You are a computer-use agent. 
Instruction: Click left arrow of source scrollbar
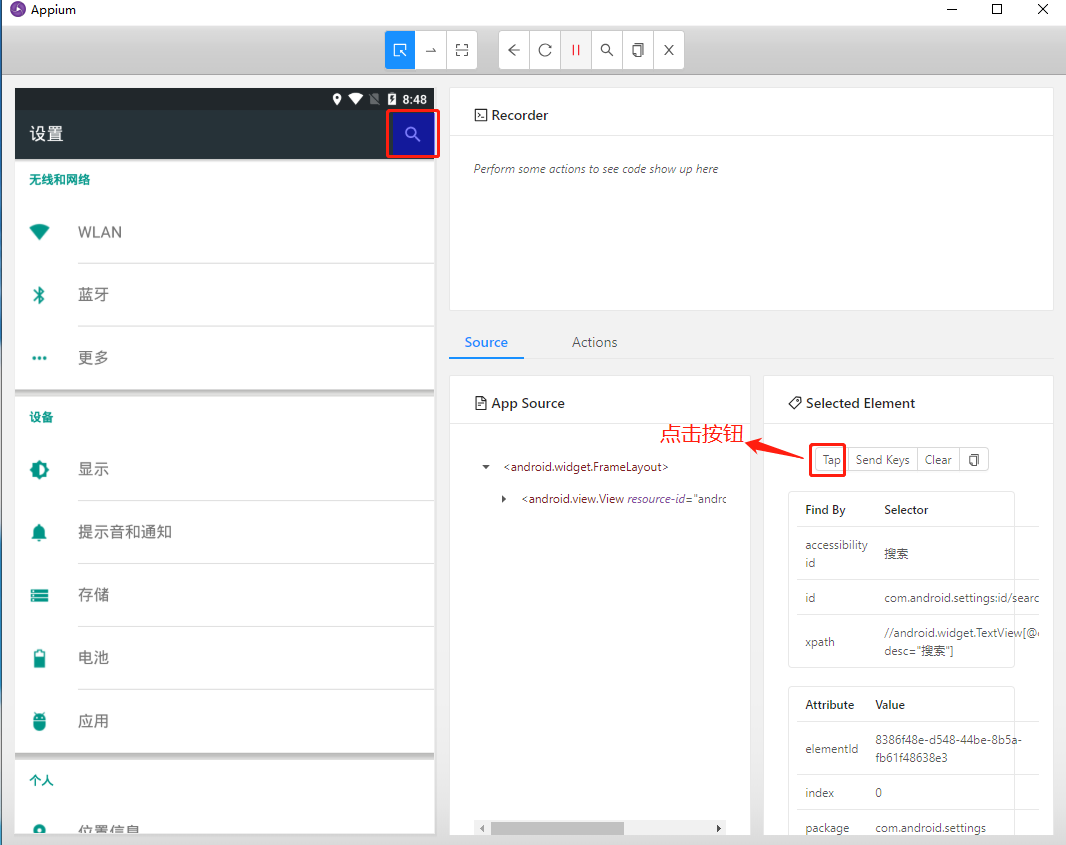click(x=482, y=828)
